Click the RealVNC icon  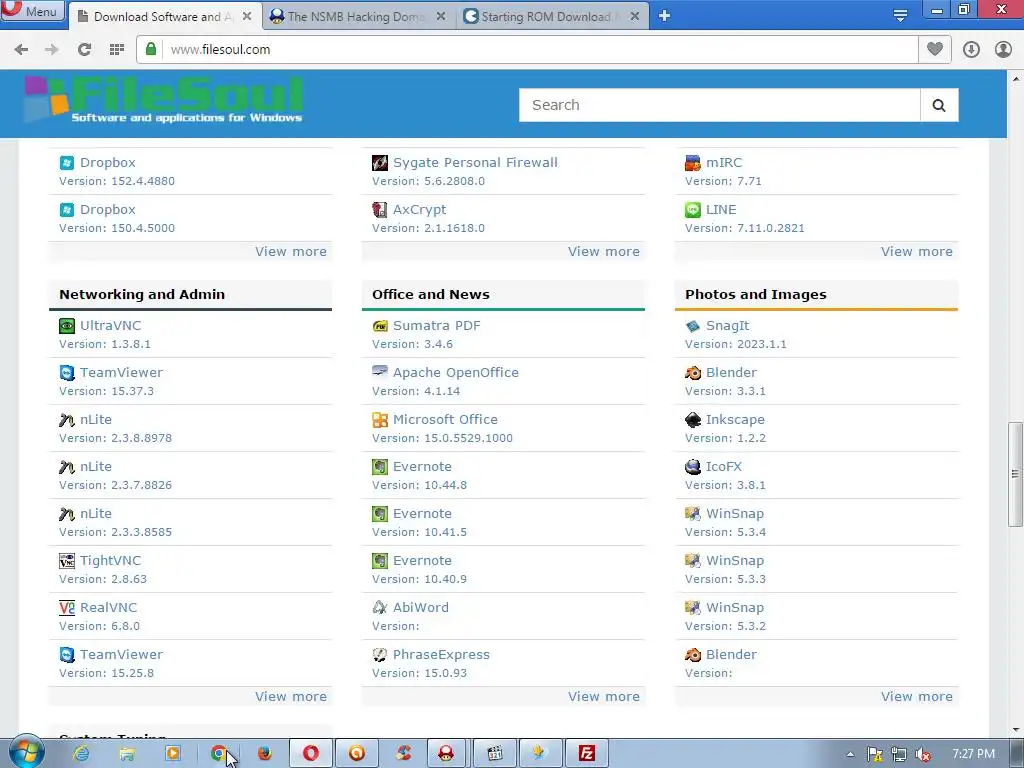67,608
